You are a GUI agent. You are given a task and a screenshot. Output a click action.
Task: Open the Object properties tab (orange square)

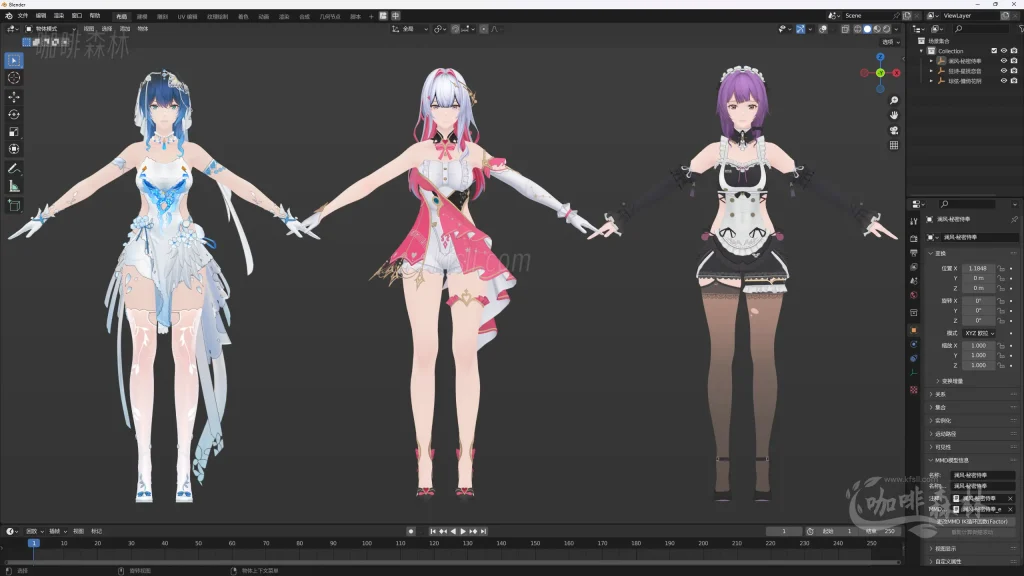click(x=914, y=330)
